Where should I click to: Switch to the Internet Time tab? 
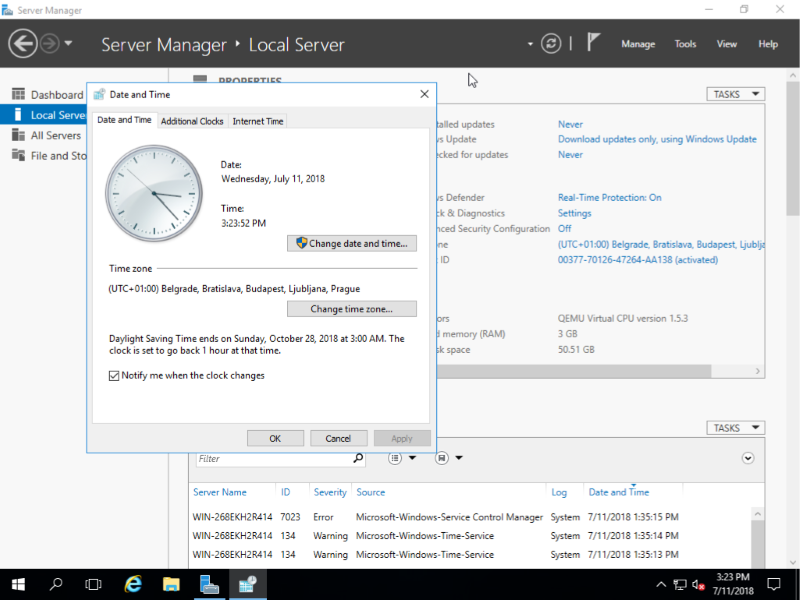pyautogui.click(x=258, y=121)
